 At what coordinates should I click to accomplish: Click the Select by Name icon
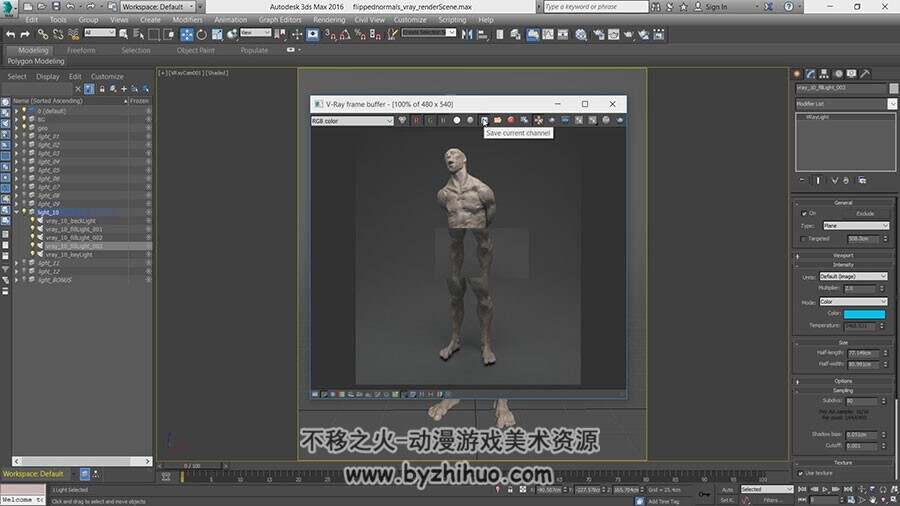coord(138,34)
